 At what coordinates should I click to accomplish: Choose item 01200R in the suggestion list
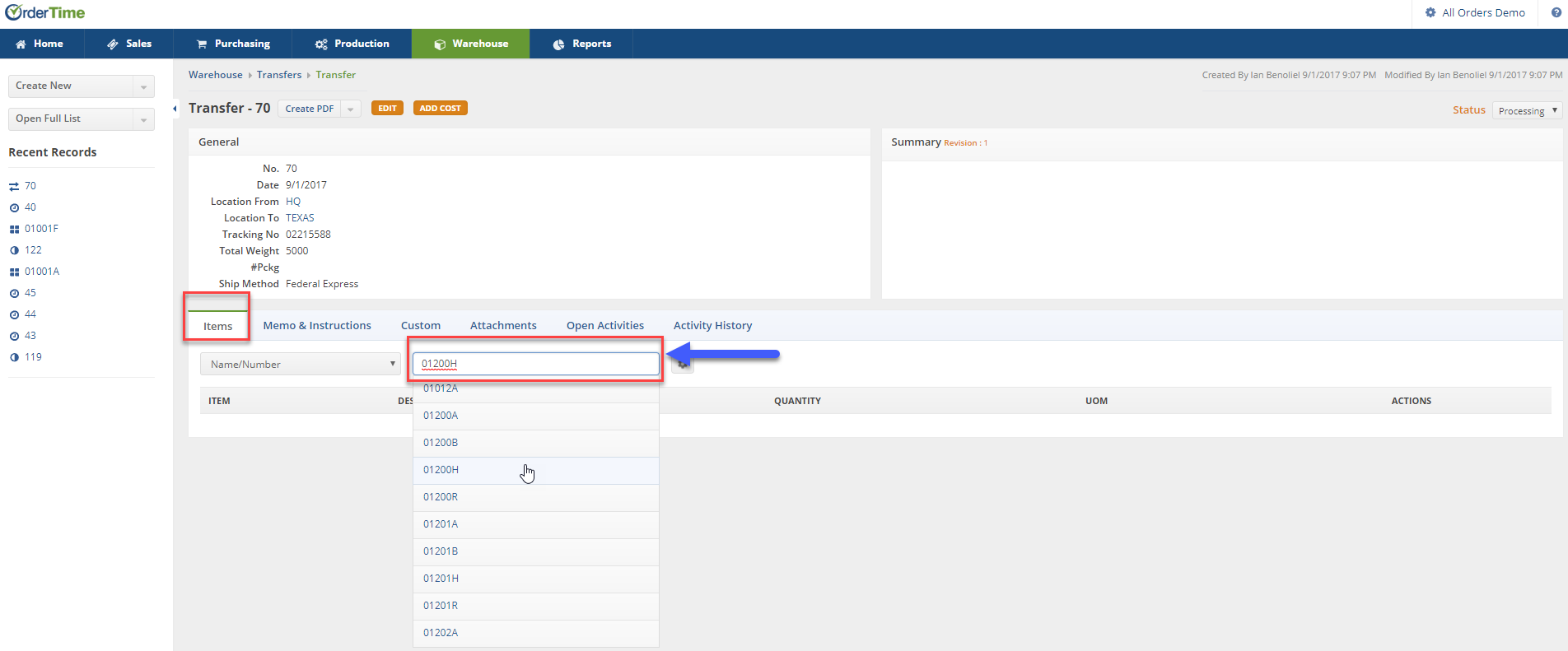click(x=535, y=498)
